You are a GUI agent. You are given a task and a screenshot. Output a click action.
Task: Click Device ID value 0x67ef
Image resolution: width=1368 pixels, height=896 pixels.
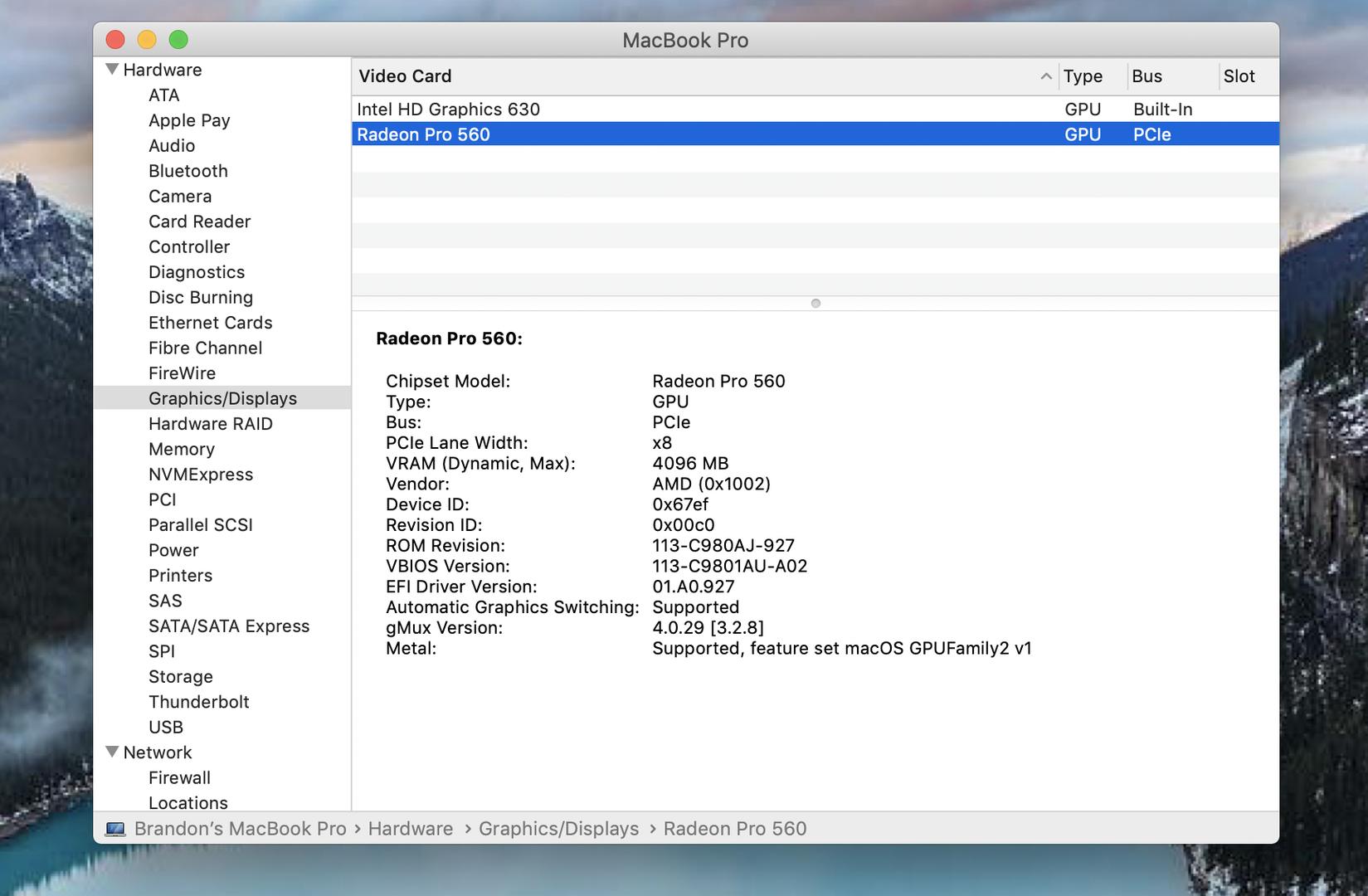click(x=679, y=504)
